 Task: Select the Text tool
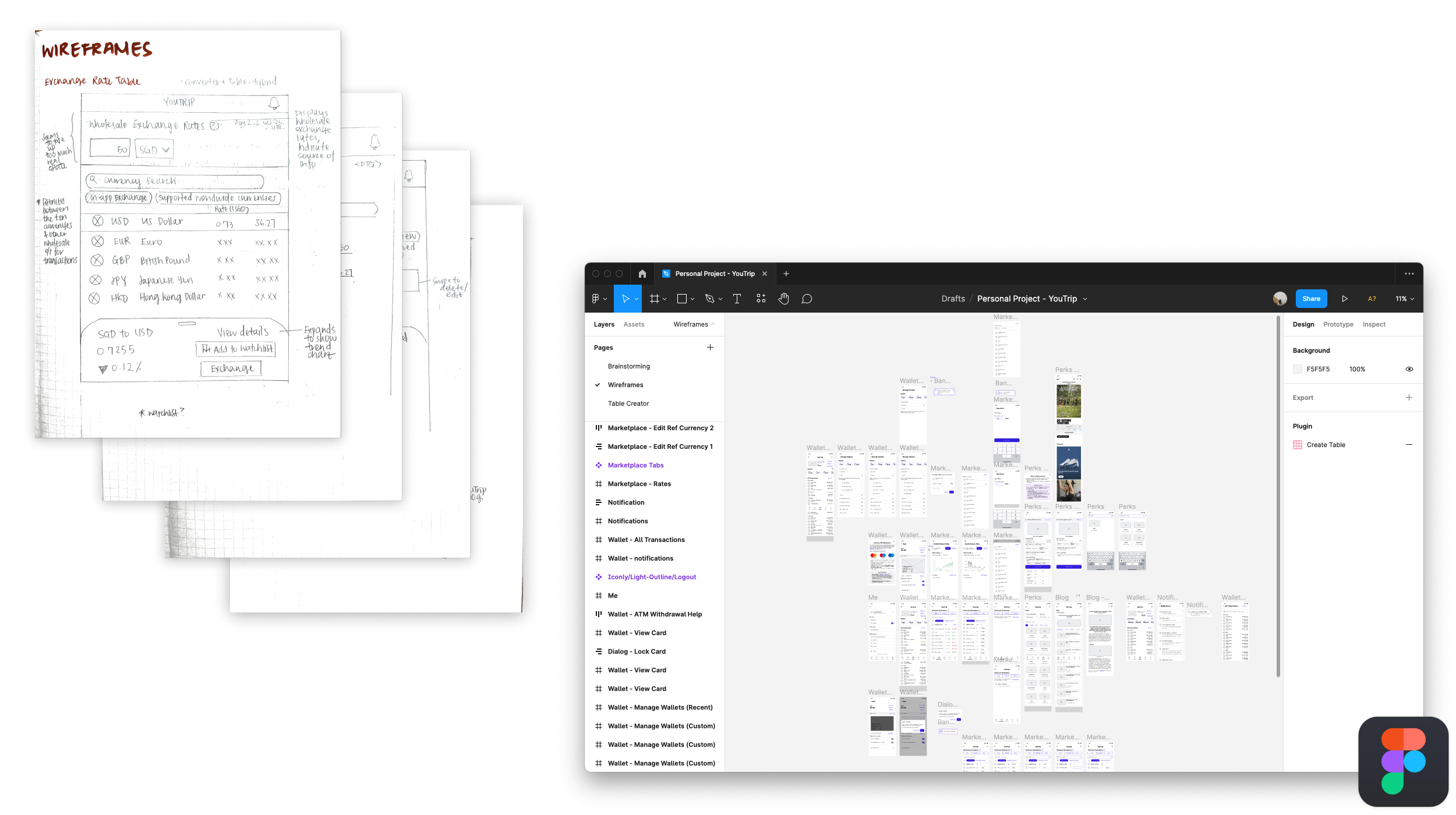(x=737, y=299)
